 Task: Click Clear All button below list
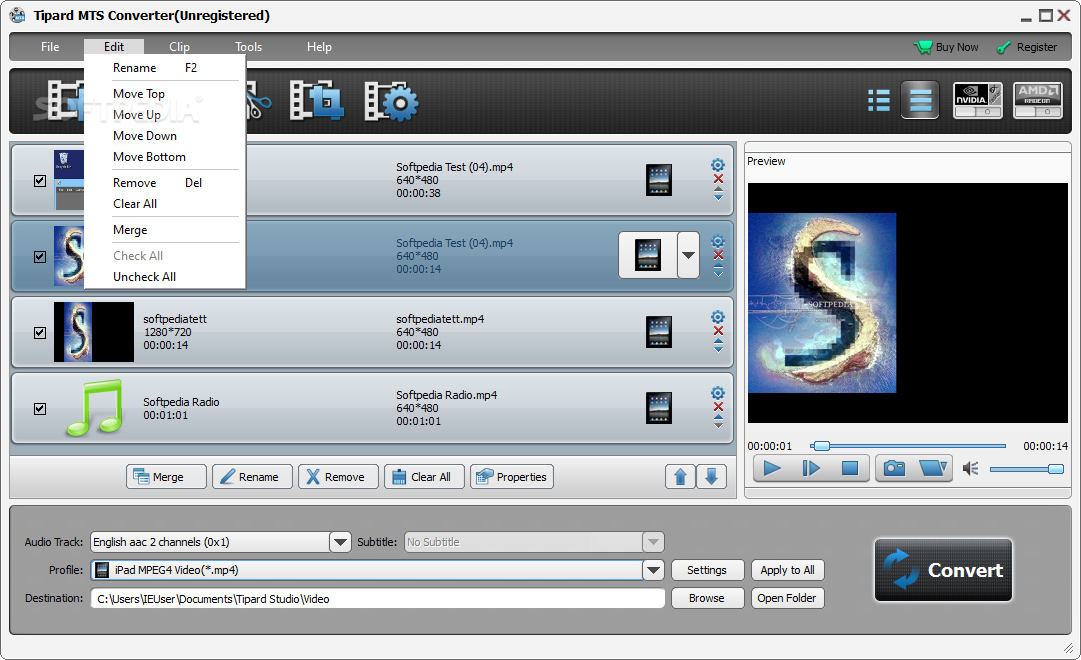424,477
